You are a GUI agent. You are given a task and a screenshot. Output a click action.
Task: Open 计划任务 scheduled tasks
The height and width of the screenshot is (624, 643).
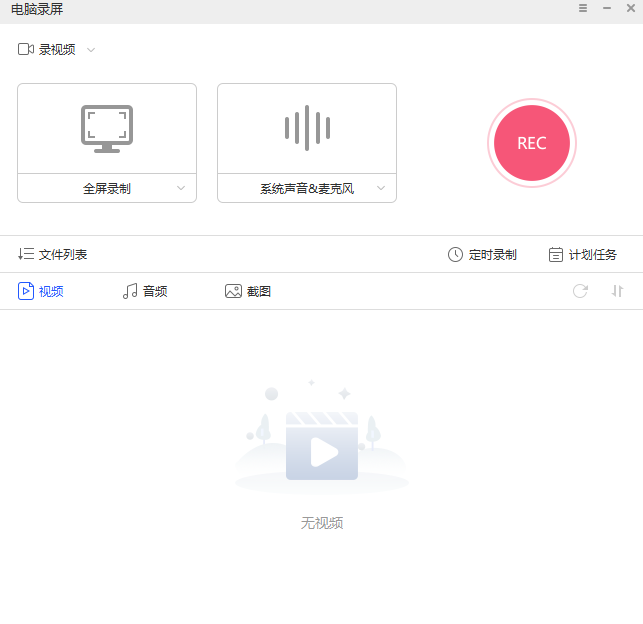[x=583, y=255]
